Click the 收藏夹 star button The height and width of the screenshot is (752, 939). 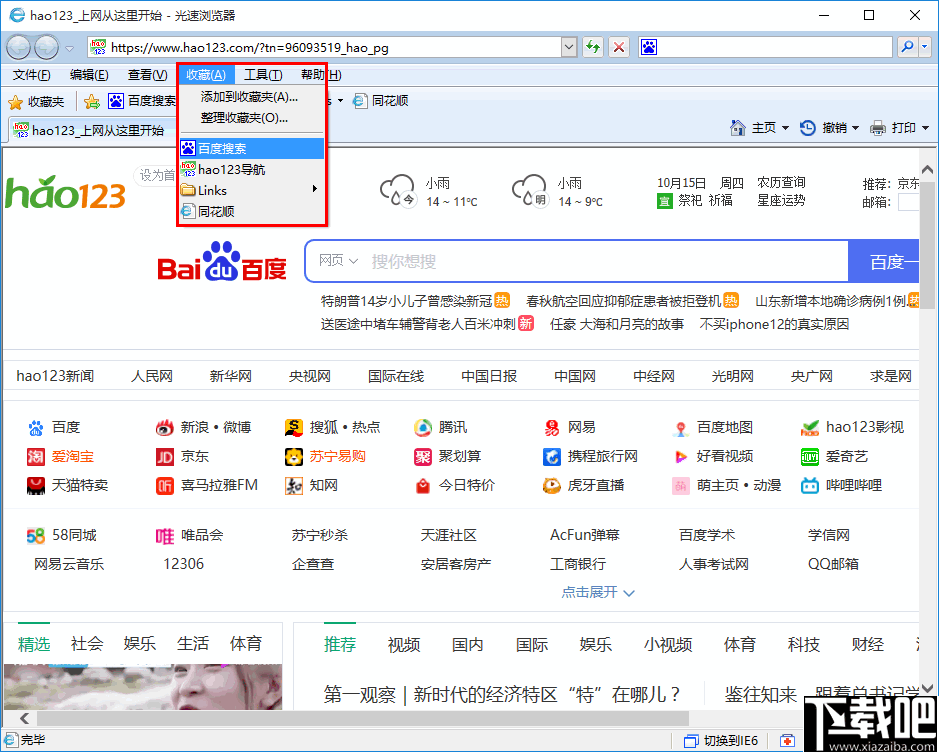(x=36, y=102)
